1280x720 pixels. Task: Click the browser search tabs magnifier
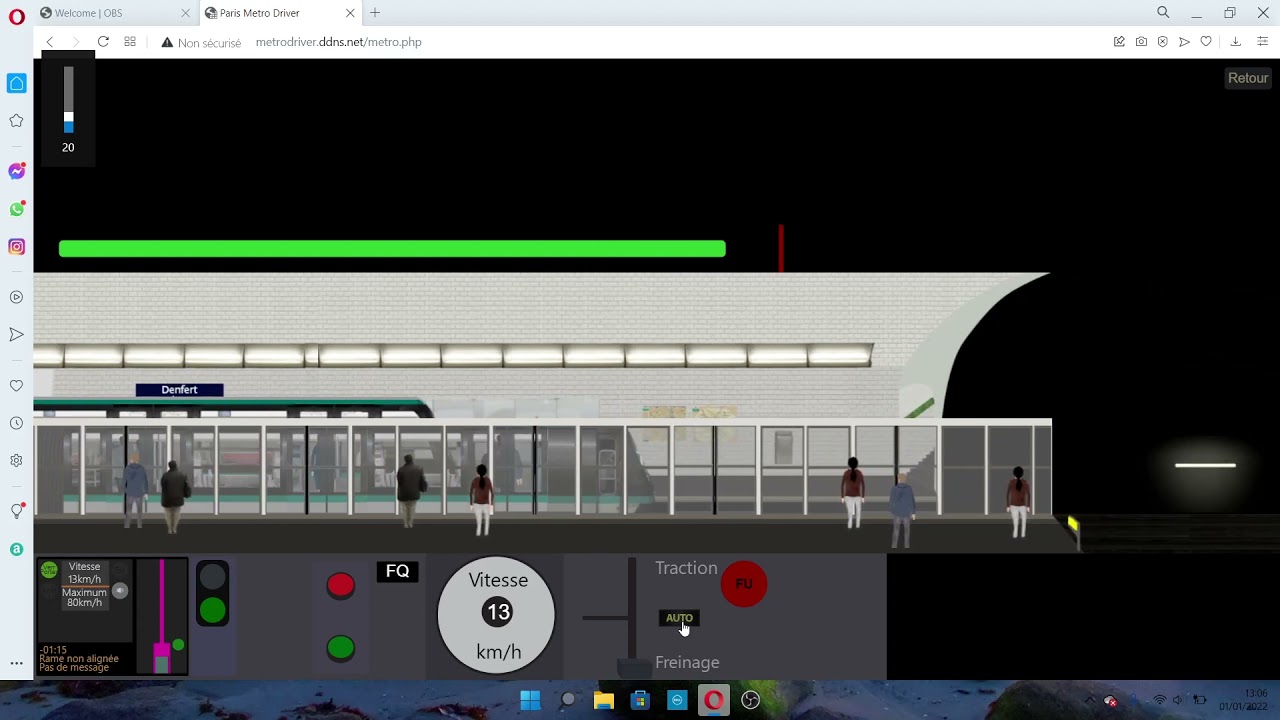pos(1163,13)
